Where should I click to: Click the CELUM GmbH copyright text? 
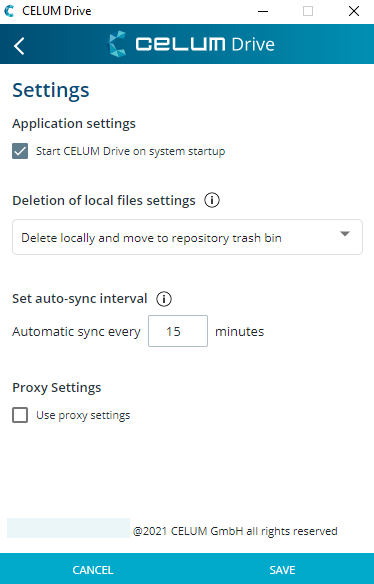pyautogui.click(x=235, y=531)
